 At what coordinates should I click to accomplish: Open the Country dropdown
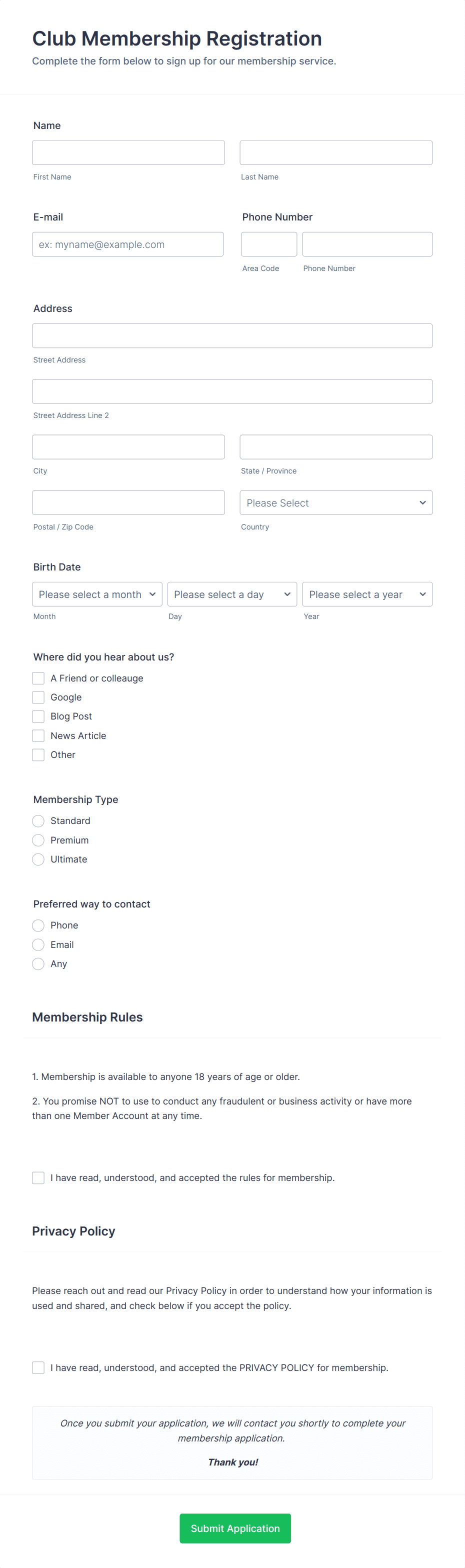tap(335, 502)
